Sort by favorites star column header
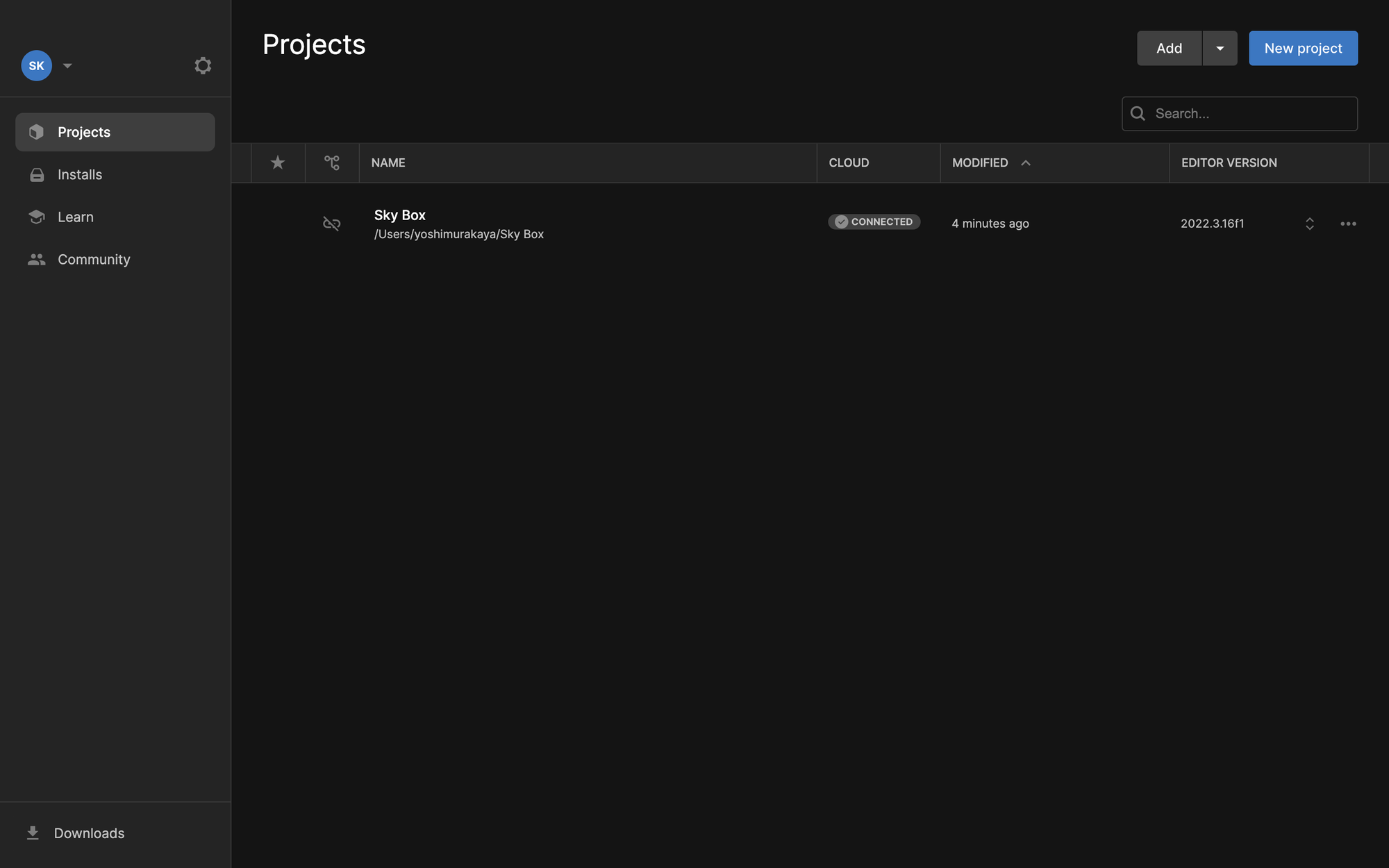 coord(278,162)
